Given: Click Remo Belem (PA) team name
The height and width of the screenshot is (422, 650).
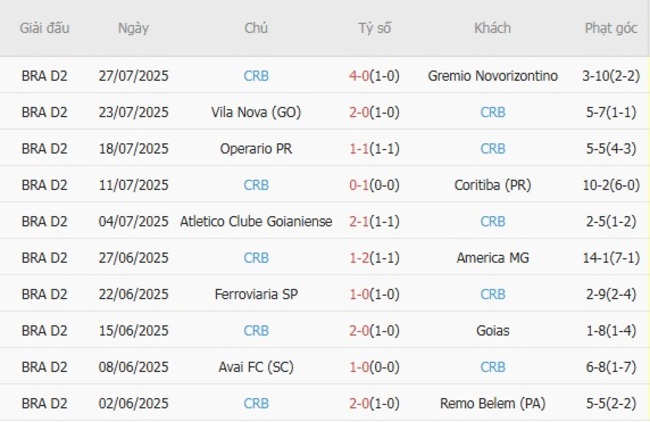Looking at the screenshot, I should click(x=492, y=403).
